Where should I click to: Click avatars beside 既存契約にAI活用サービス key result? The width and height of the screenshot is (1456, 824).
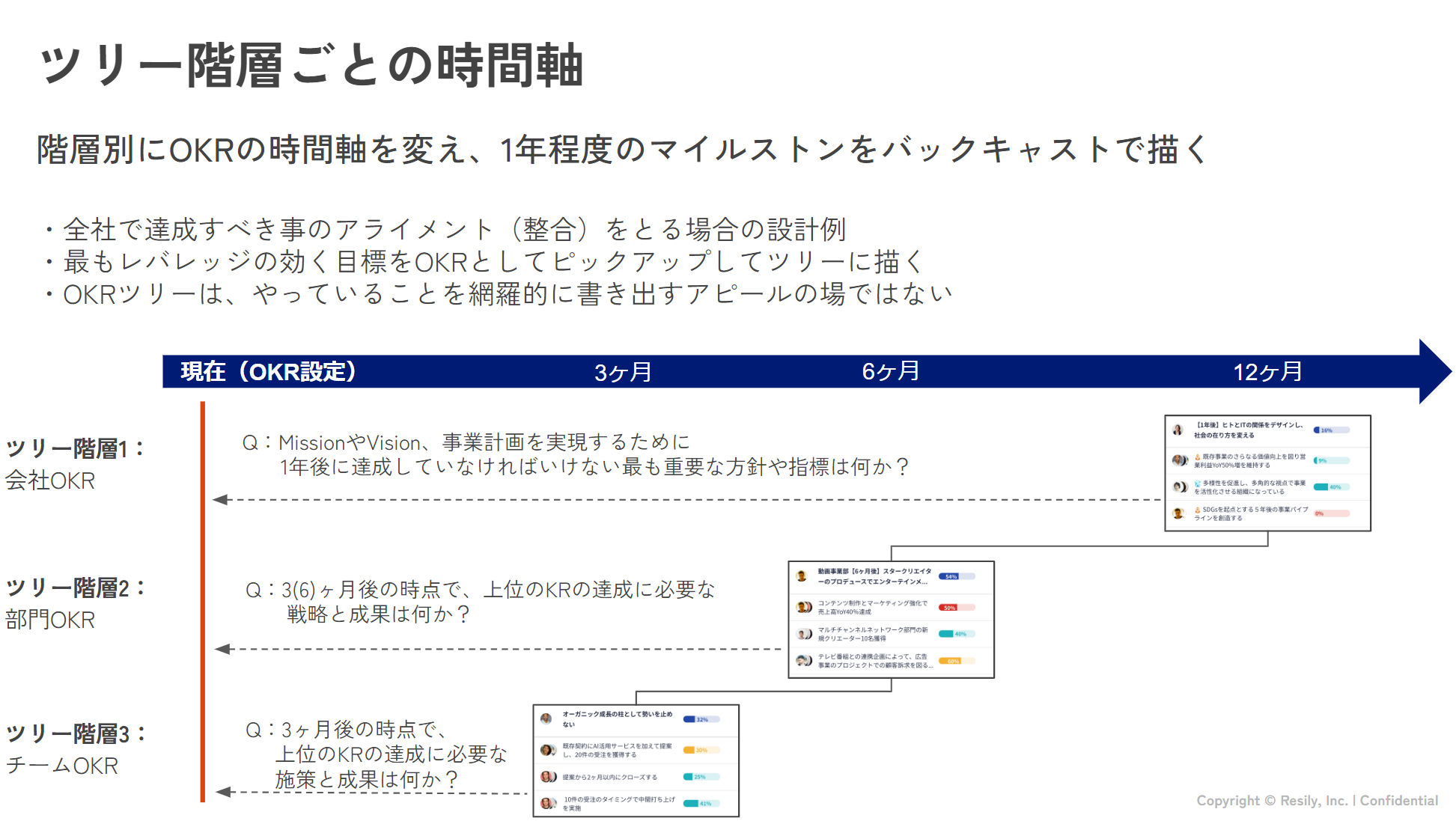pyautogui.click(x=549, y=750)
